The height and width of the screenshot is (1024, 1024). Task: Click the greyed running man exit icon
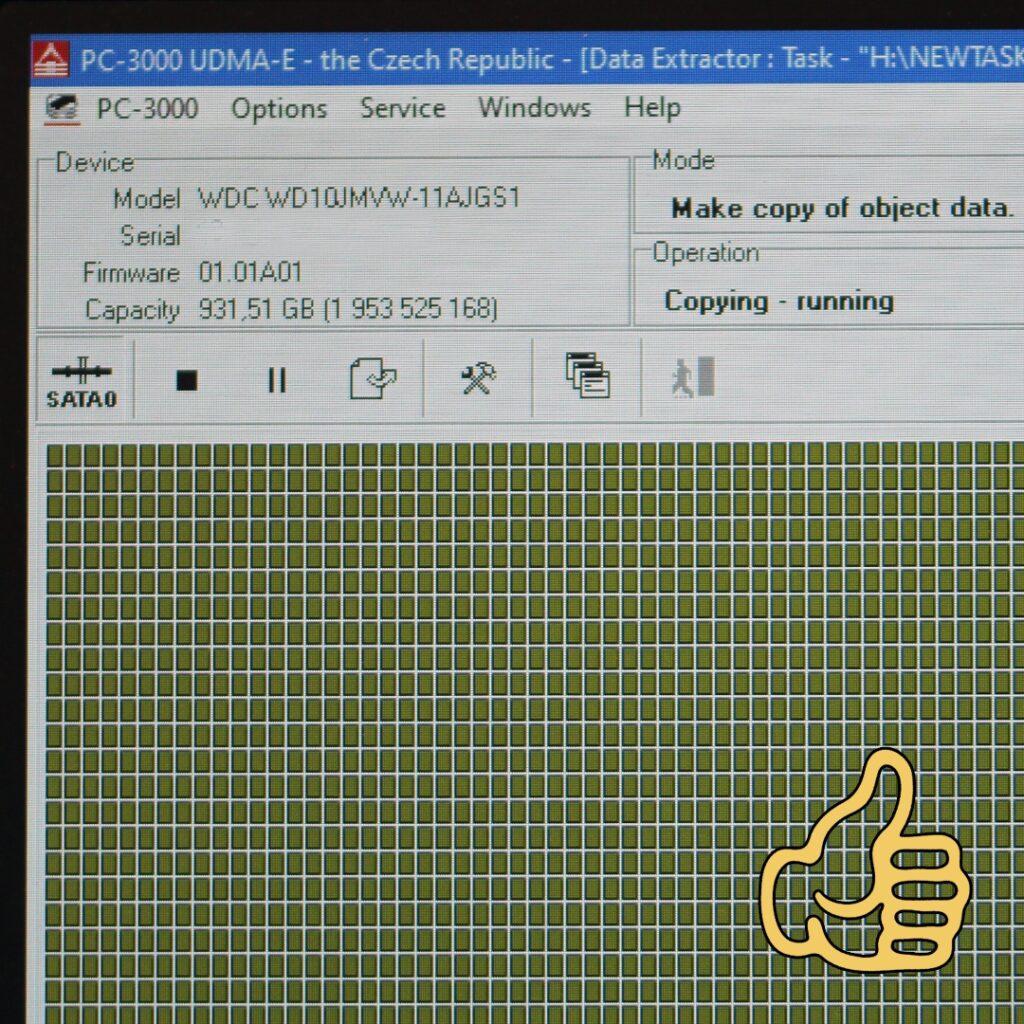[x=693, y=377]
